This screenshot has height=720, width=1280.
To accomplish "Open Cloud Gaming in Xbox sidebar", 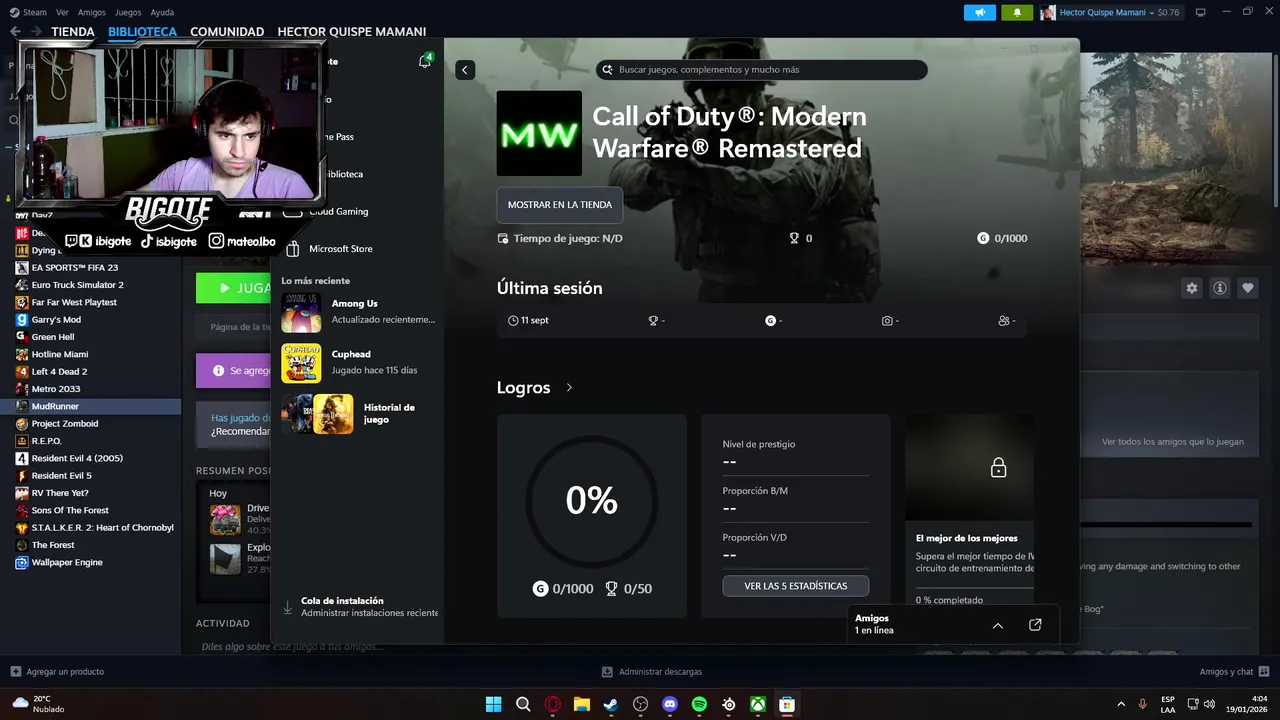I will pos(338,212).
